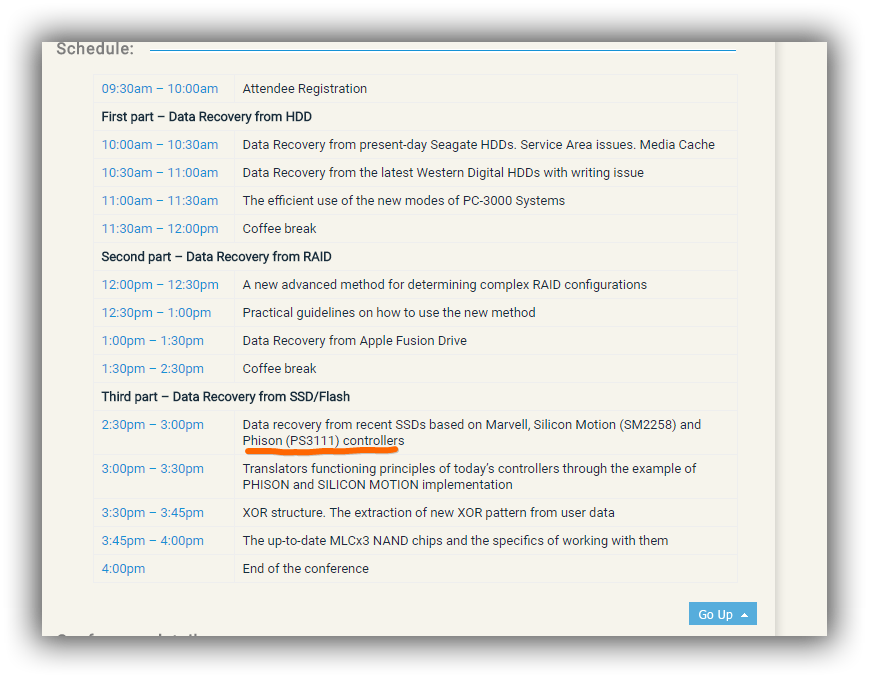Viewport: 869px width, 678px height.
Task: Click the up arrow in Go Up button
Action: (x=744, y=615)
